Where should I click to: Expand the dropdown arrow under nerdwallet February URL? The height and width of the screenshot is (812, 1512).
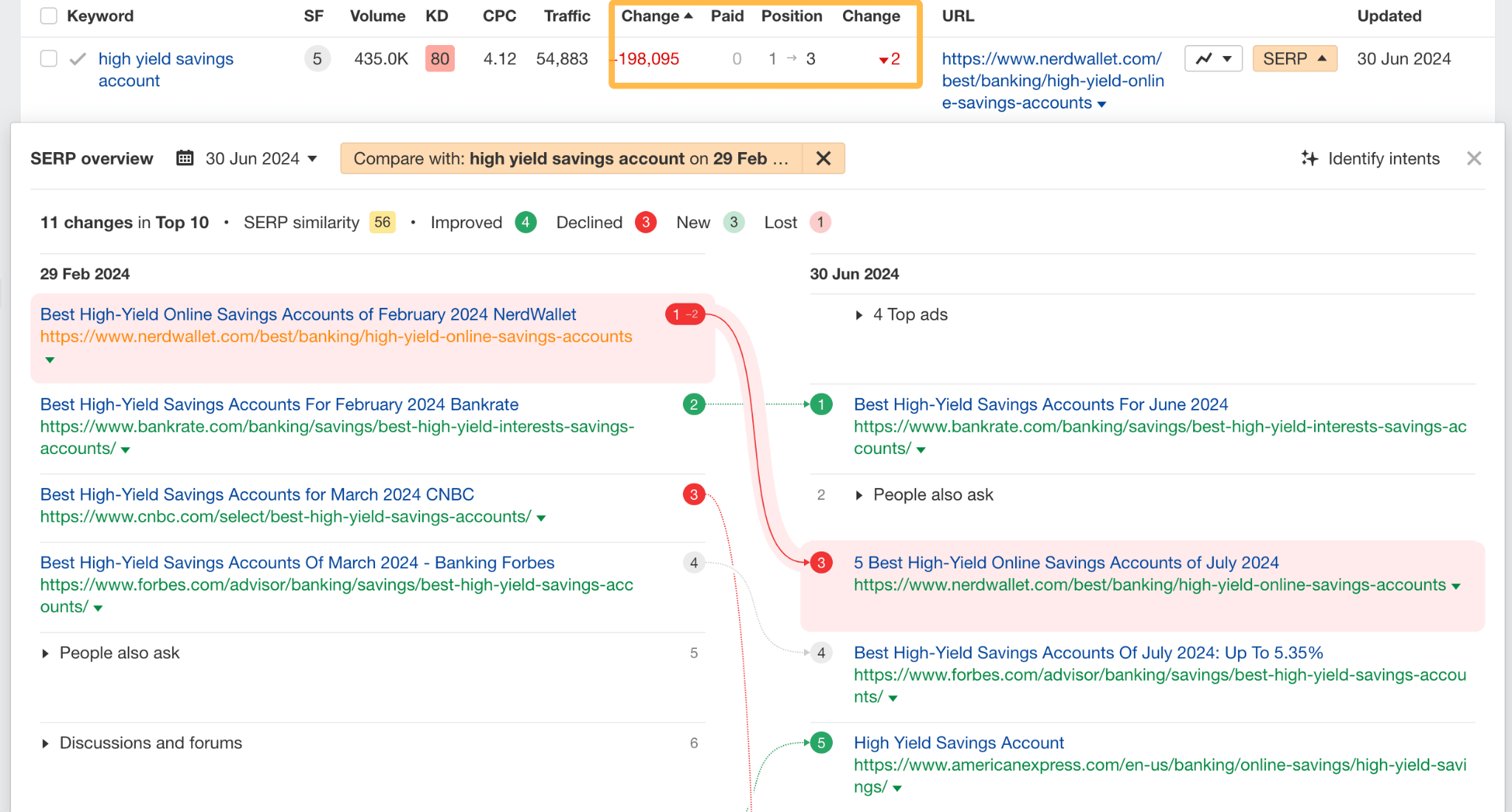pos(49,360)
